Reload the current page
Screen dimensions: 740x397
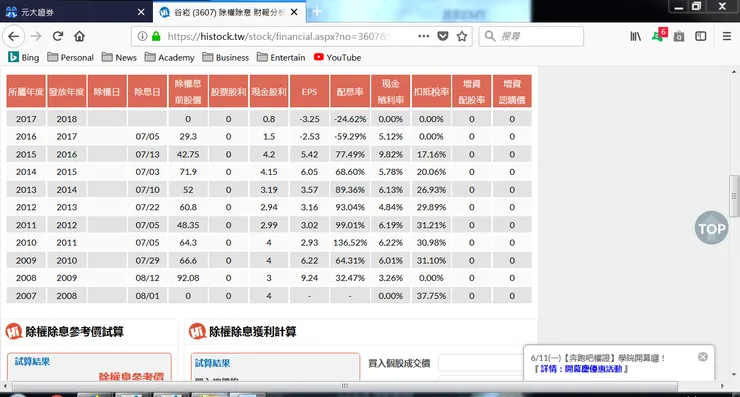pos(58,36)
